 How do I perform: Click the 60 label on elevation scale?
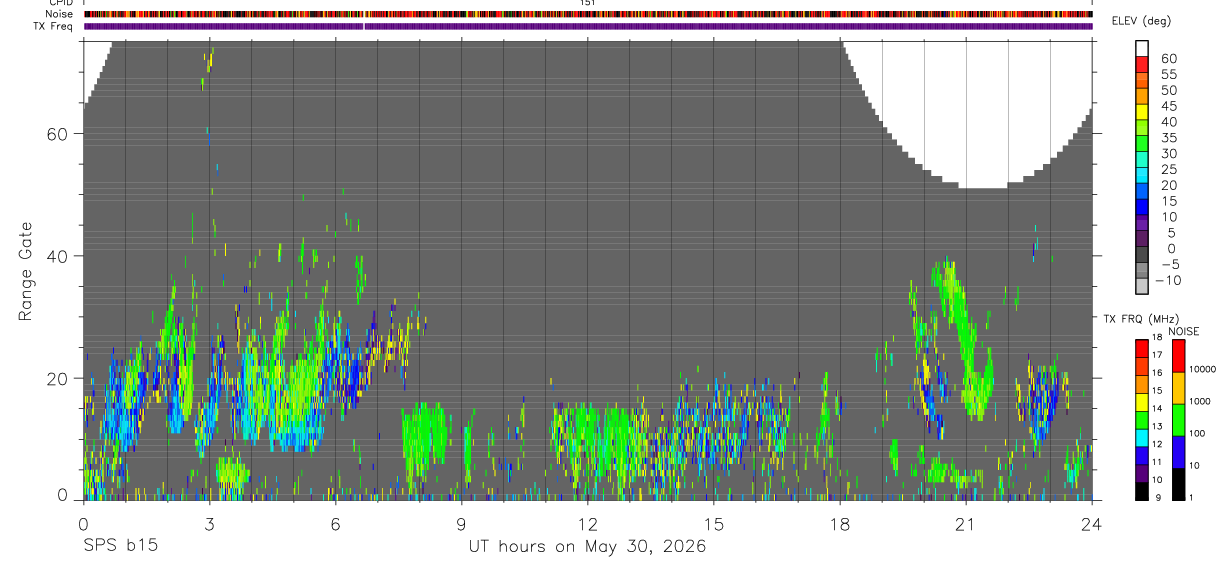[1168, 59]
